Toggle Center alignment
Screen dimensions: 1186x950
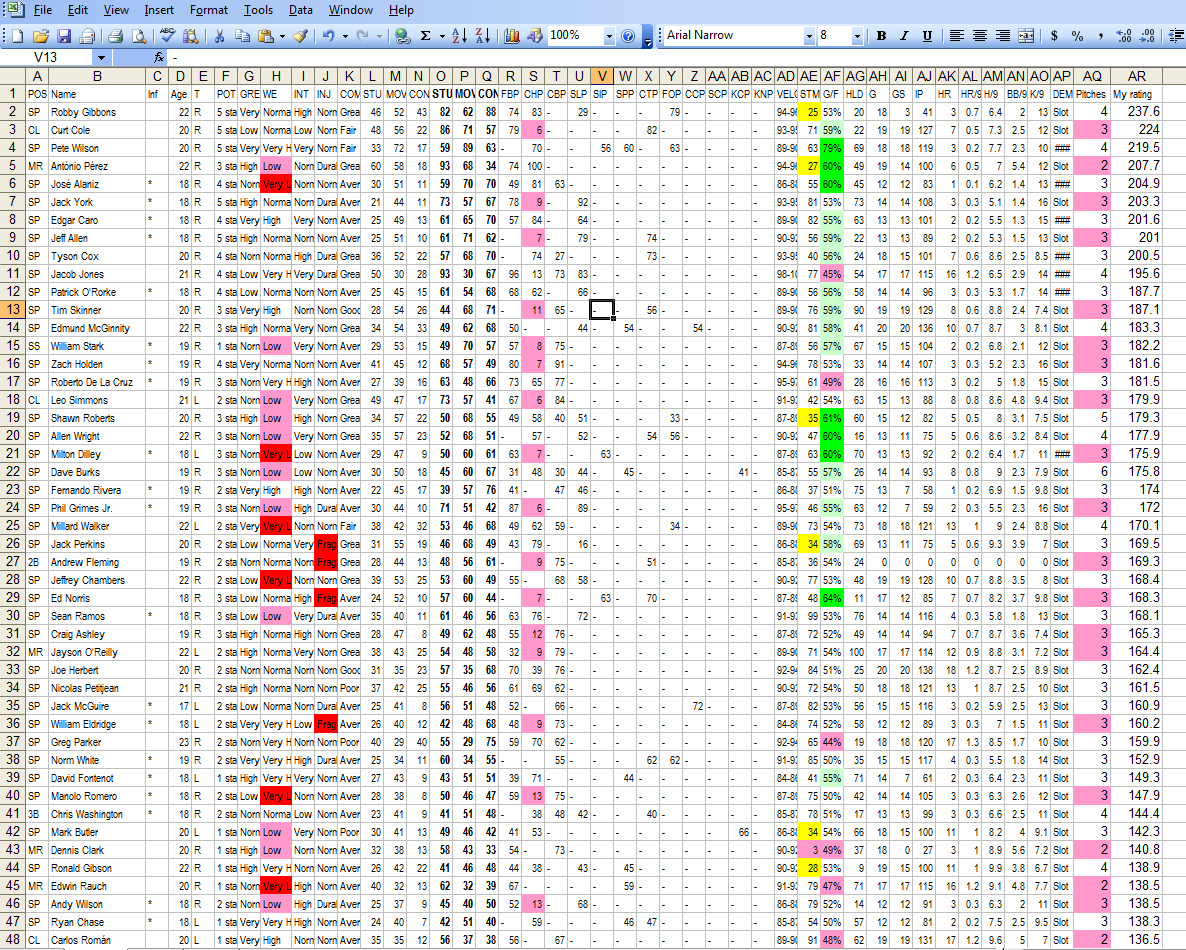point(980,36)
